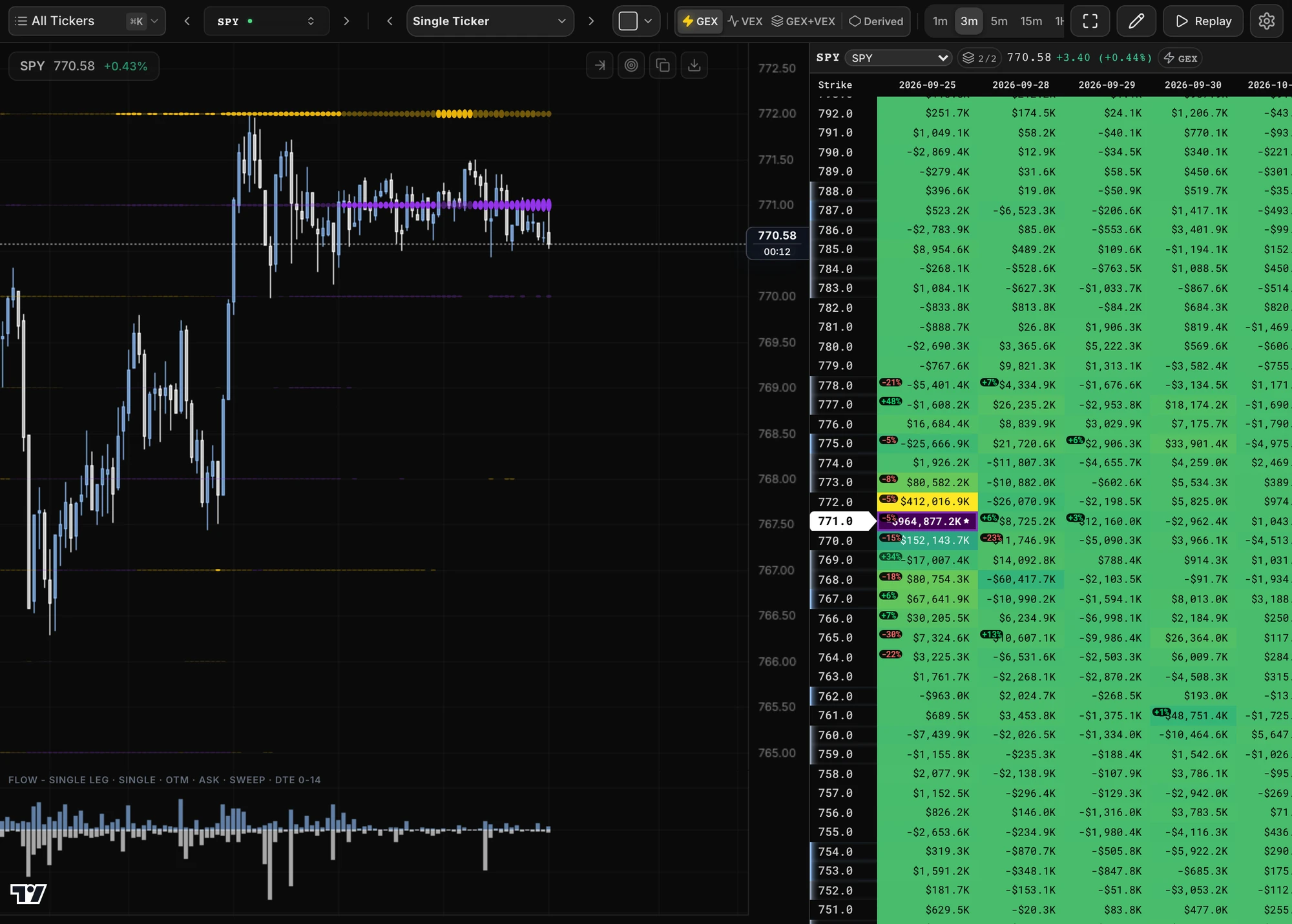This screenshot has width=1292, height=924.
Task: Open the SPY ticker selector in toolbar
Action: (x=266, y=21)
